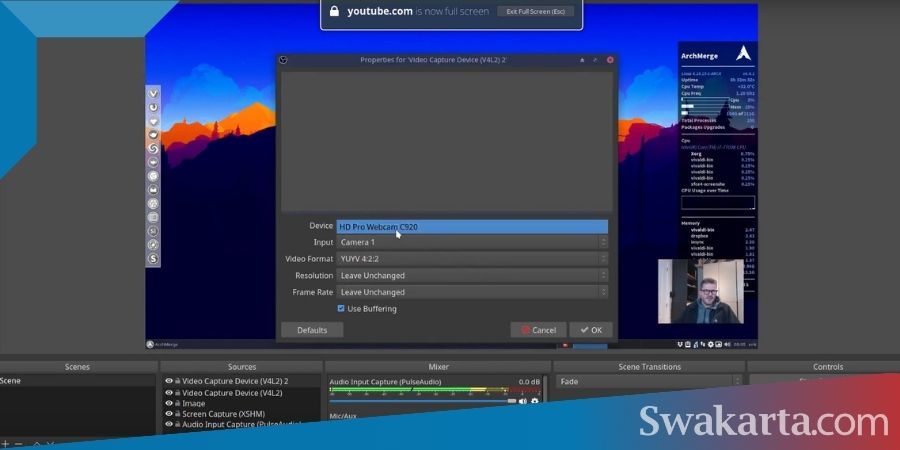The width and height of the screenshot is (900, 450).
Task: Toggle visibility of the Image source
Action: click(x=169, y=404)
